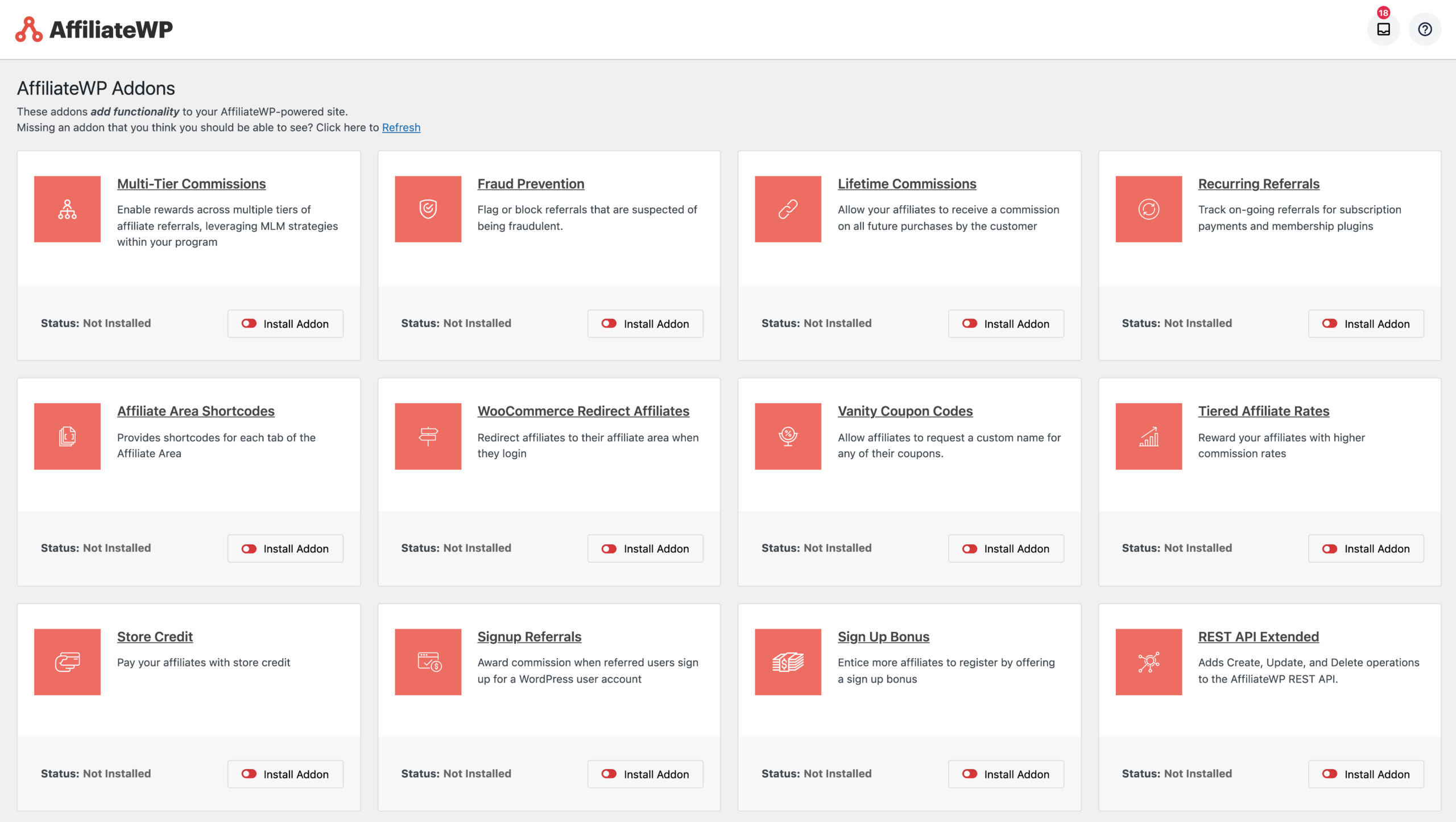Open the Store Credit title link
This screenshot has height=822, width=1456.
click(155, 637)
